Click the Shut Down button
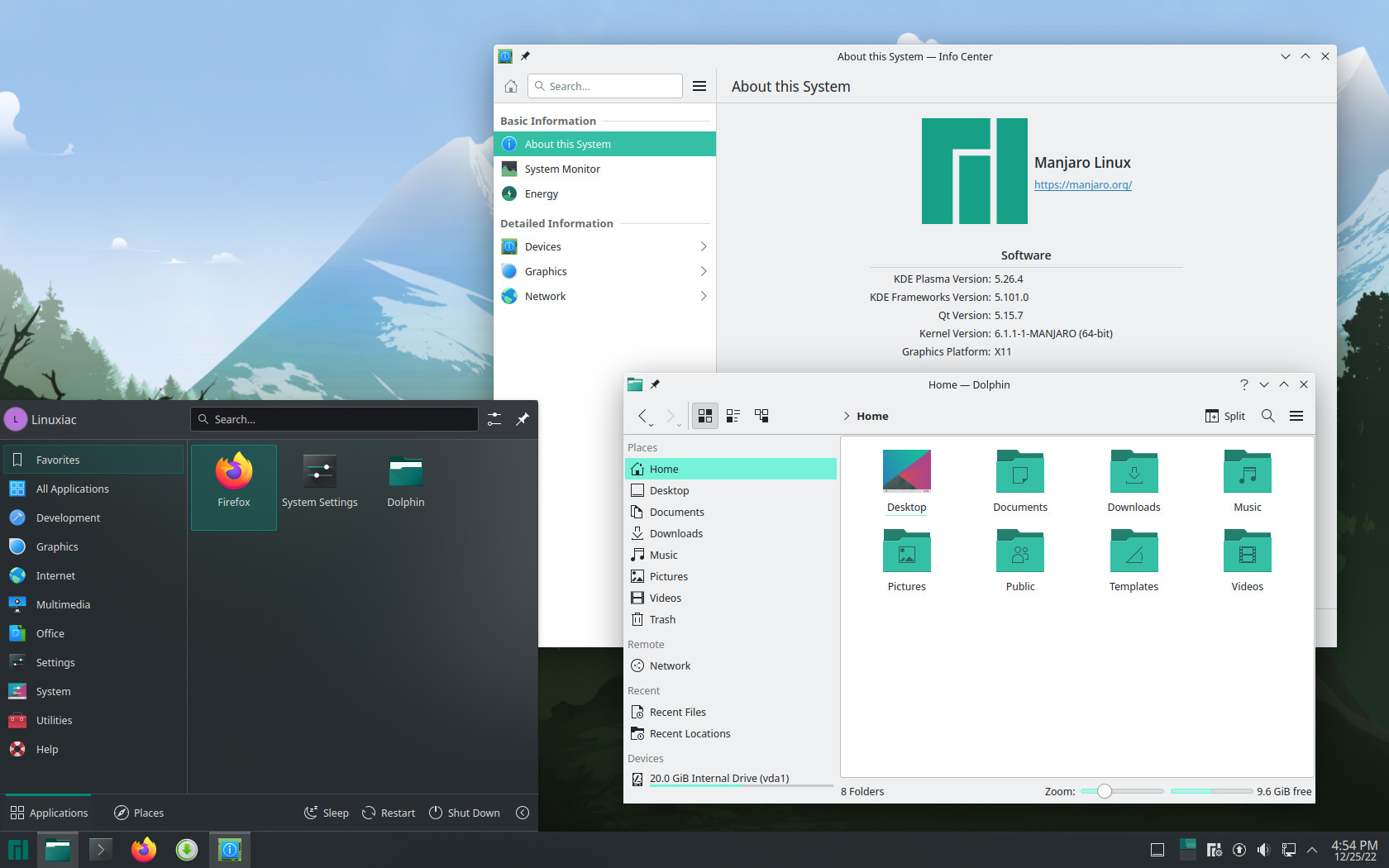The width and height of the screenshot is (1389, 868). click(x=465, y=813)
